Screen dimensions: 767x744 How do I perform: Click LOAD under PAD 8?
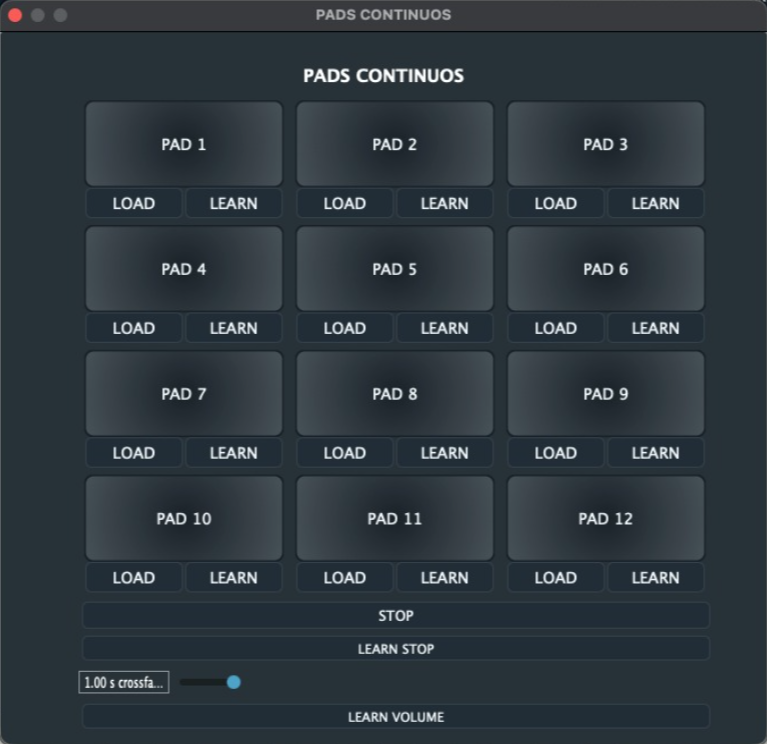pyautogui.click(x=345, y=452)
